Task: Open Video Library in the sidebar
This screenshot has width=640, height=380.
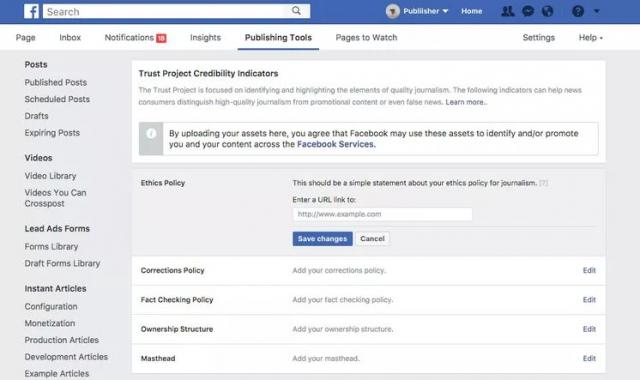Action: point(50,176)
